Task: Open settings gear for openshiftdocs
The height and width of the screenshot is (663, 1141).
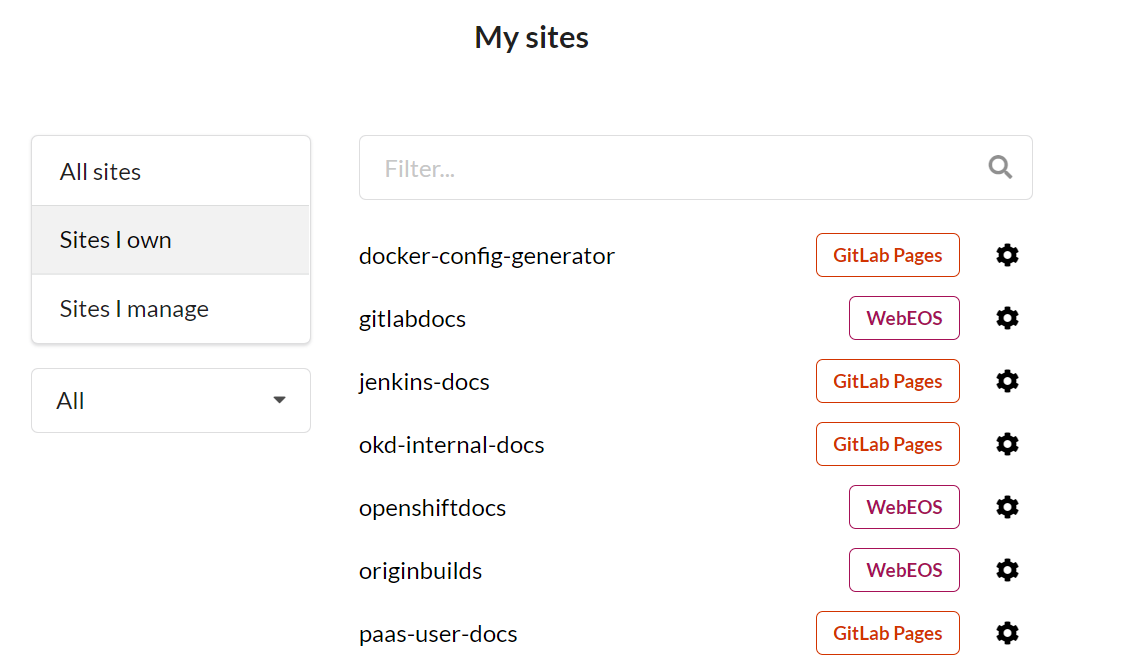Action: [1007, 507]
